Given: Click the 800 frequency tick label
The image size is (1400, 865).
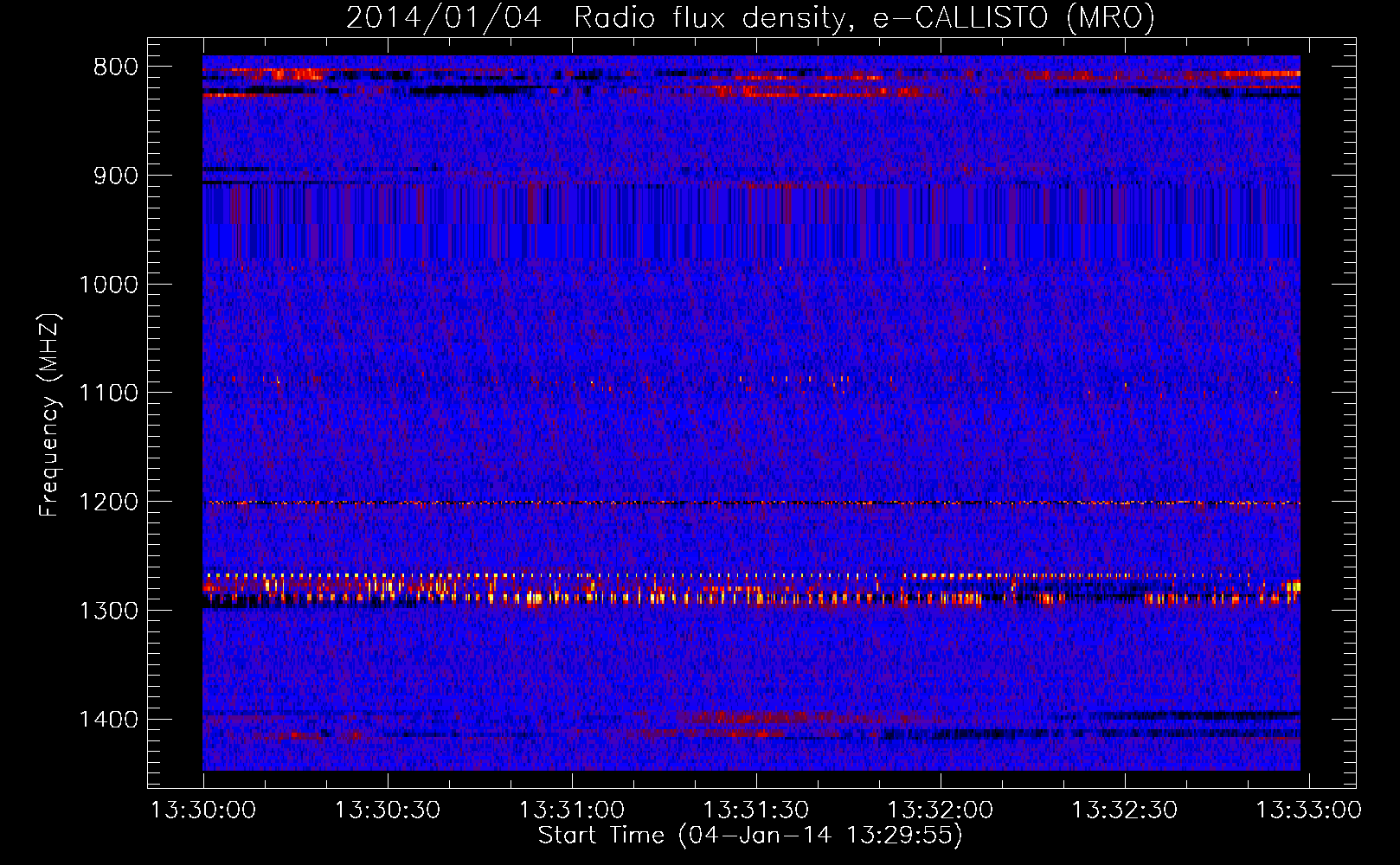Looking at the screenshot, I should pyautogui.click(x=116, y=67).
